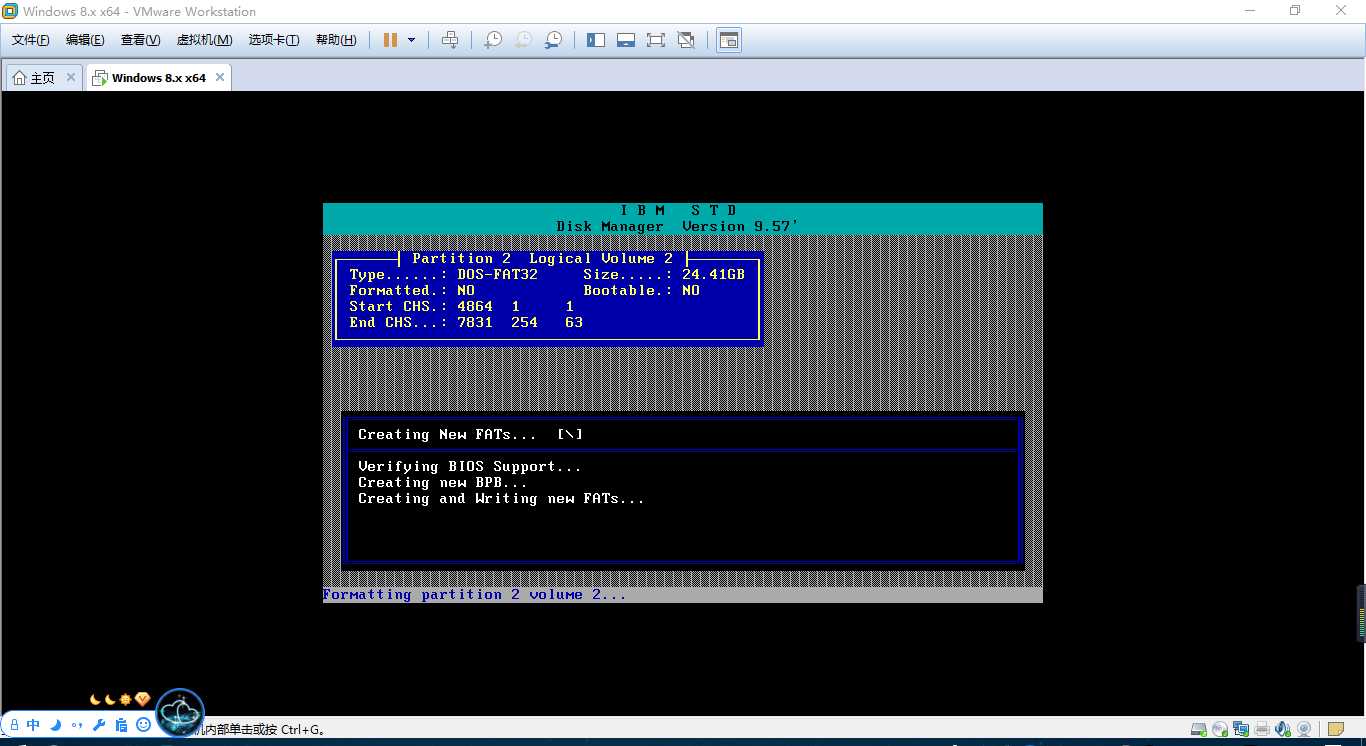The width and height of the screenshot is (1366, 746).
Task: Close the 主页 tab
Action: pos(71,76)
